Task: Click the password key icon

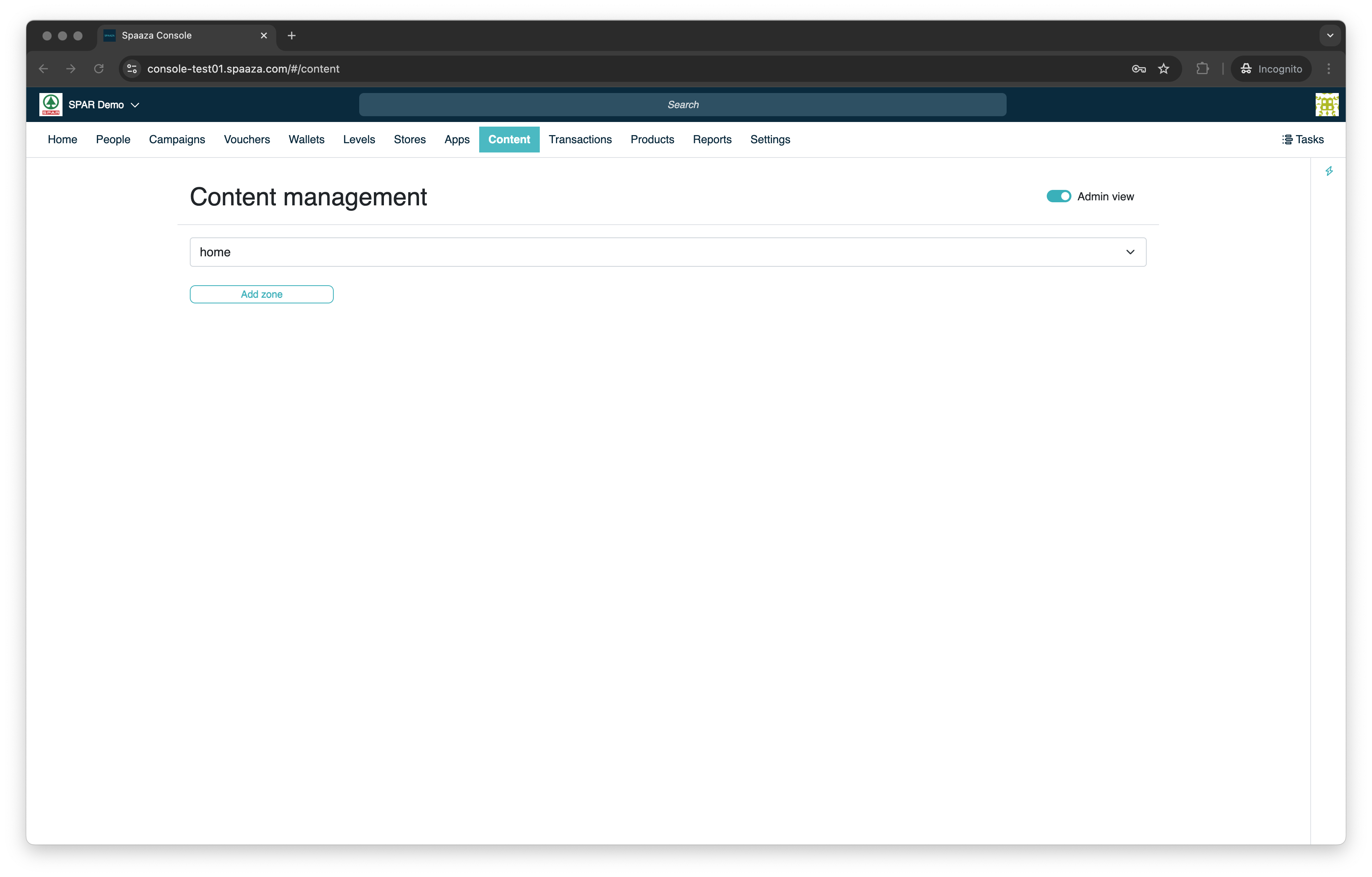Action: 1139,69
